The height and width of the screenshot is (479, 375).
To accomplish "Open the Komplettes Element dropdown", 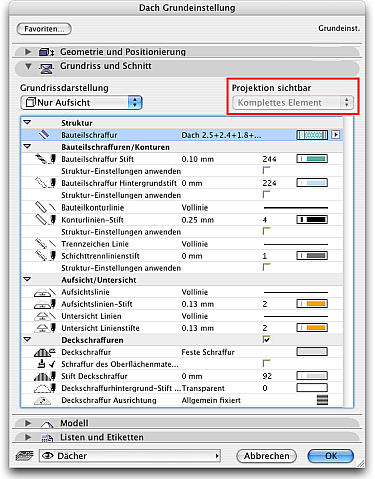I will click(x=293, y=102).
